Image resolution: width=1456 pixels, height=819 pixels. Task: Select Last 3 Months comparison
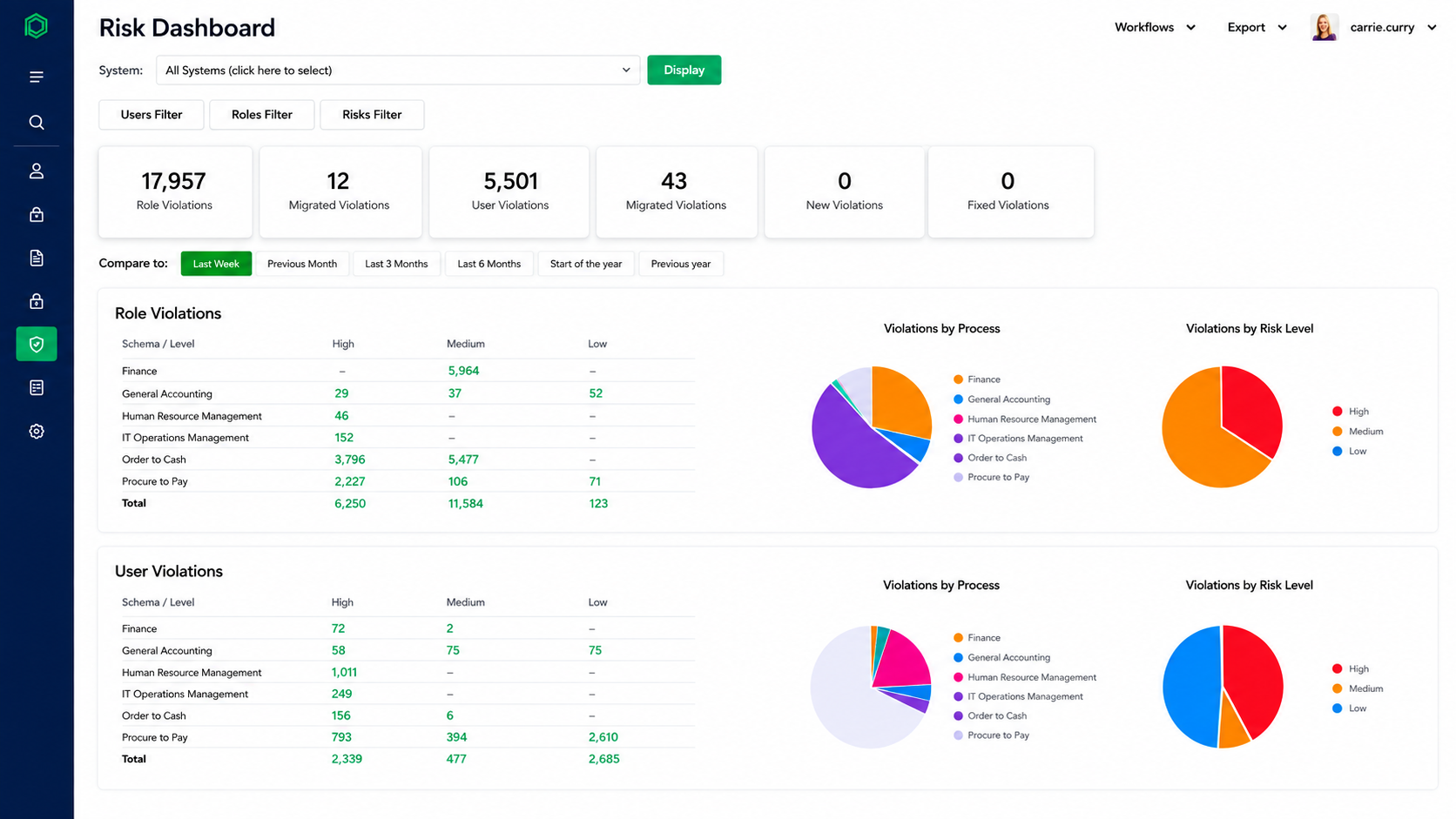tap(396, 264)
